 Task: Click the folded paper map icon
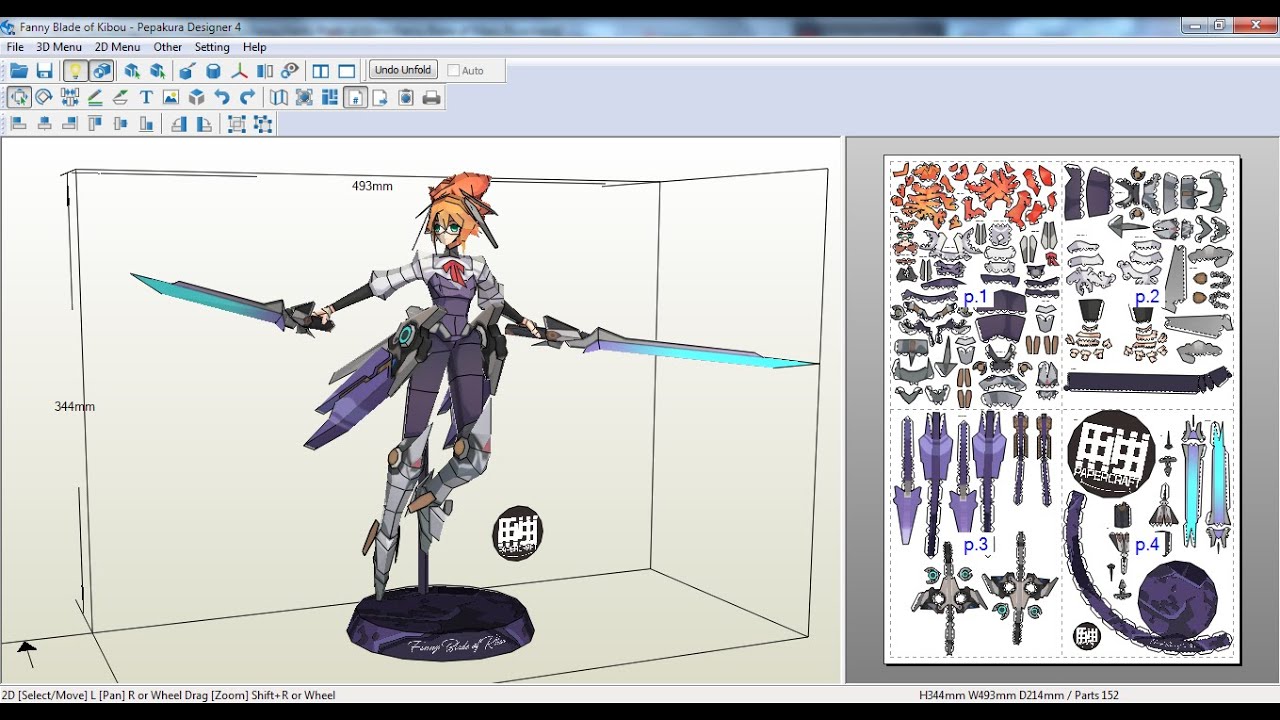tap(279, 97)
